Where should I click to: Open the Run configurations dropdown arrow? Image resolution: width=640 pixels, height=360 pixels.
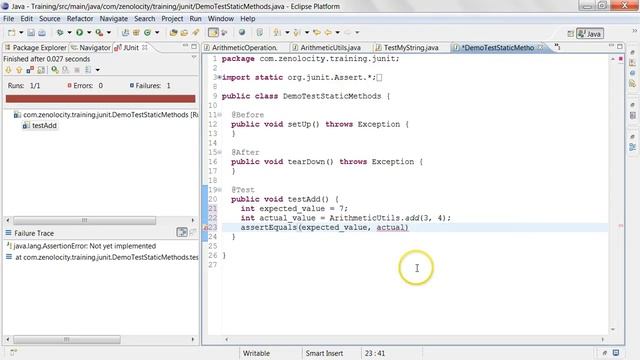point(89,33)
